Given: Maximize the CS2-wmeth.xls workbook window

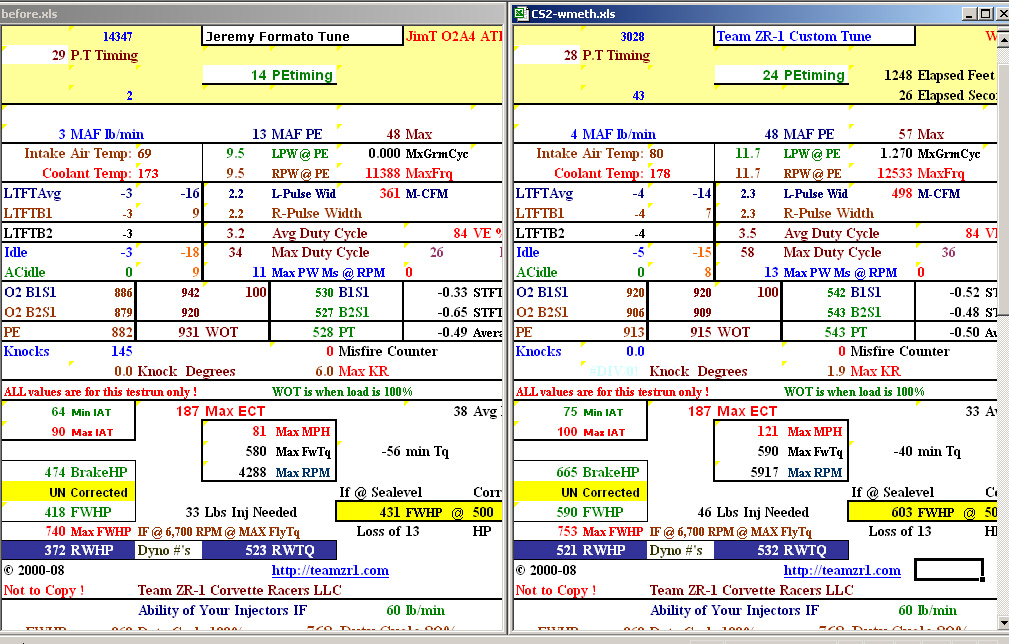Looking at the screenshot, I should point(984,14).
